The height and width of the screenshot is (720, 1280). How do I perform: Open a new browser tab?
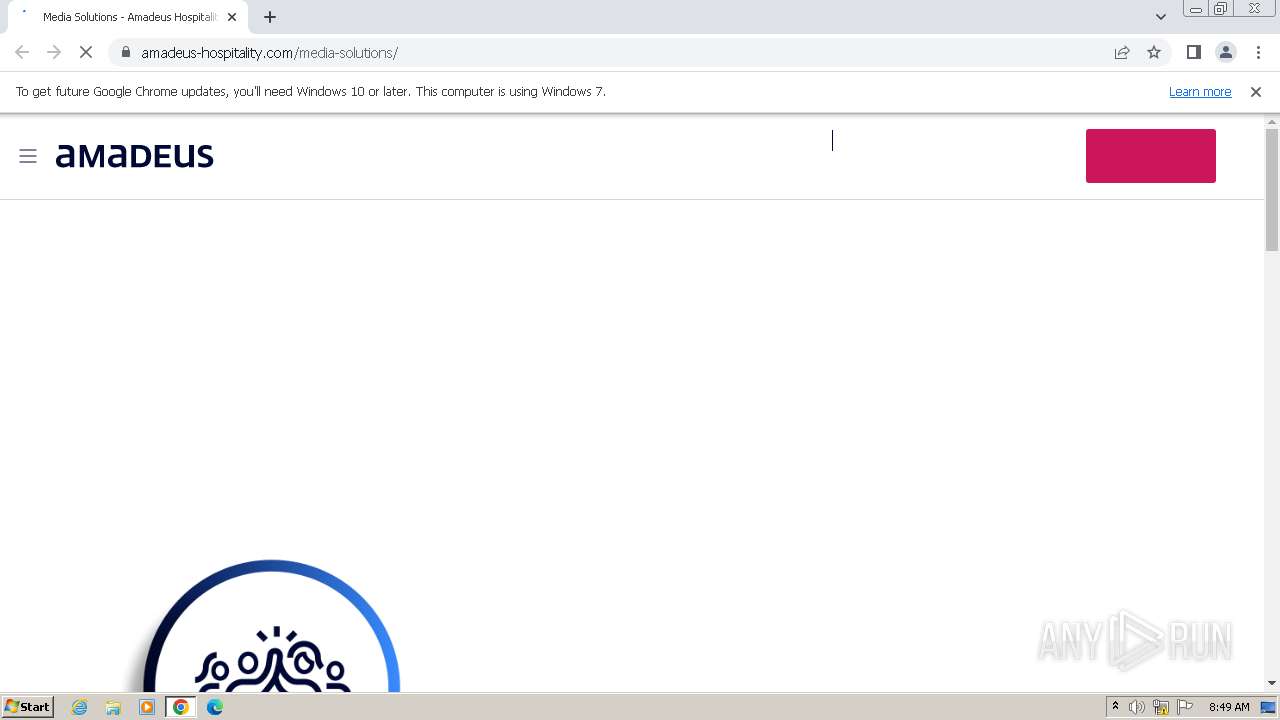click(270, 17)
